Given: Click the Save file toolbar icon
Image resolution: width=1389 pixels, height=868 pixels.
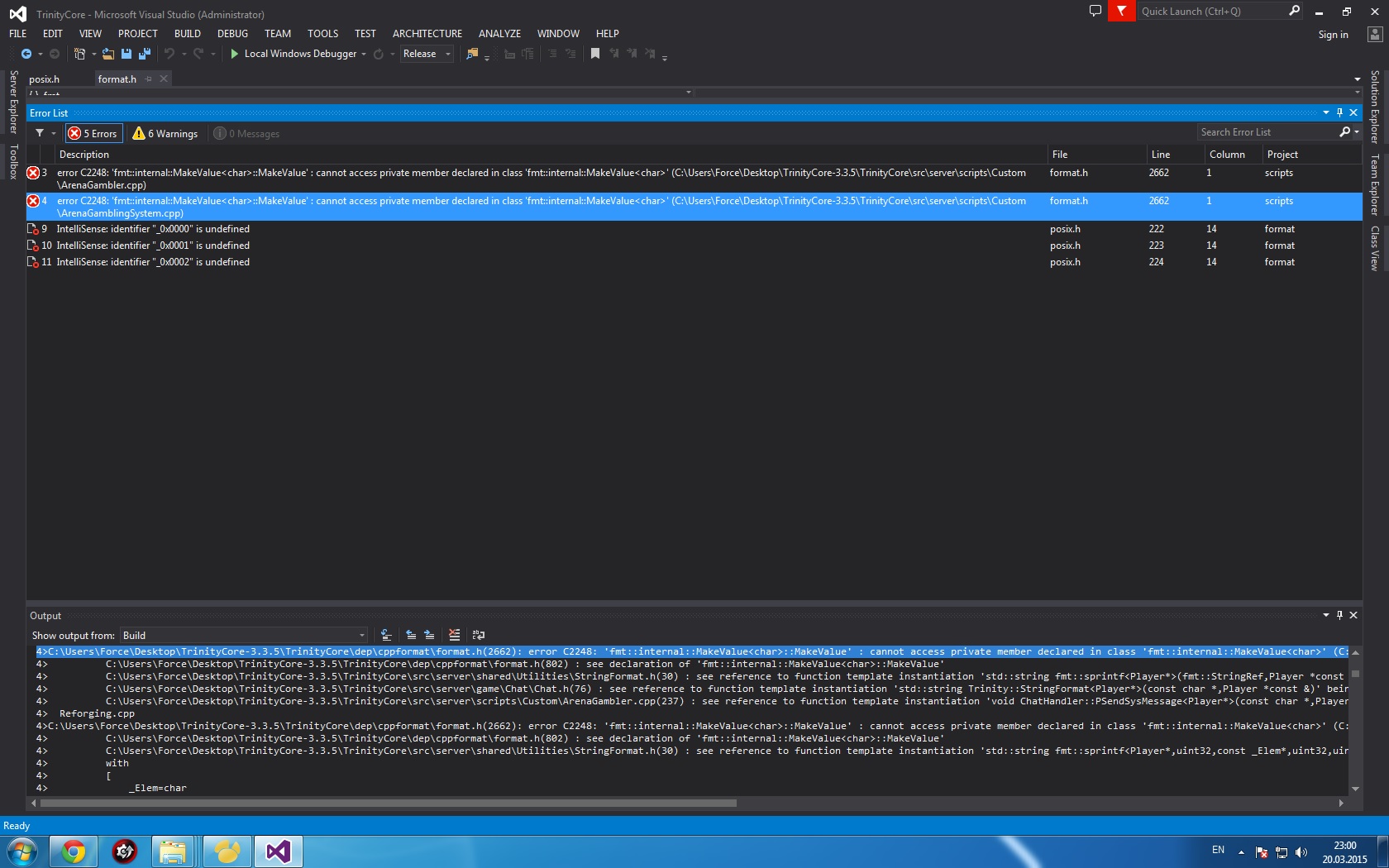Looking at the screenshot, I should point(126,54).
